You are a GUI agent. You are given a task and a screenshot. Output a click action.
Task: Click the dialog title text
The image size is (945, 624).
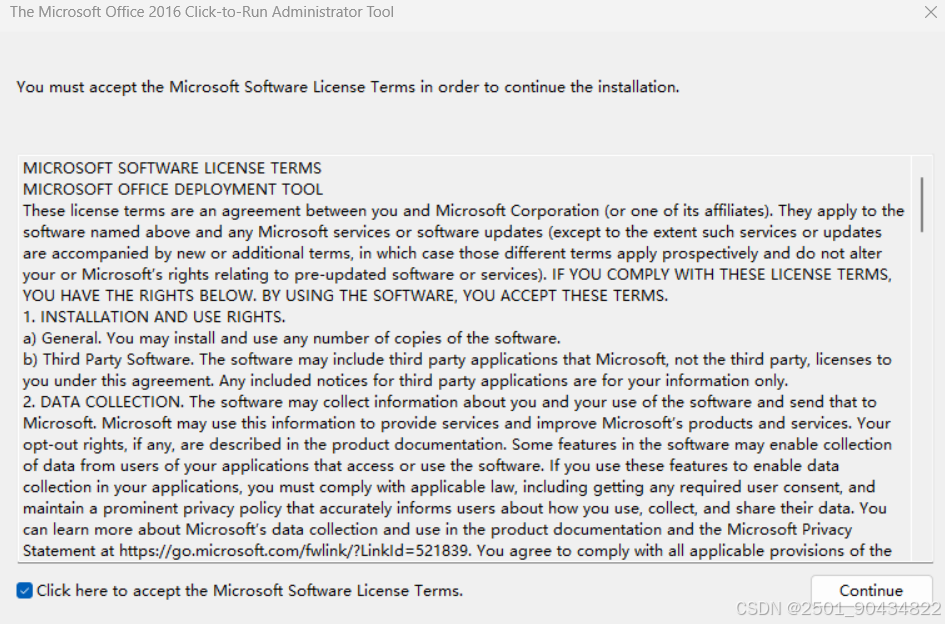(x=202, y=12)
